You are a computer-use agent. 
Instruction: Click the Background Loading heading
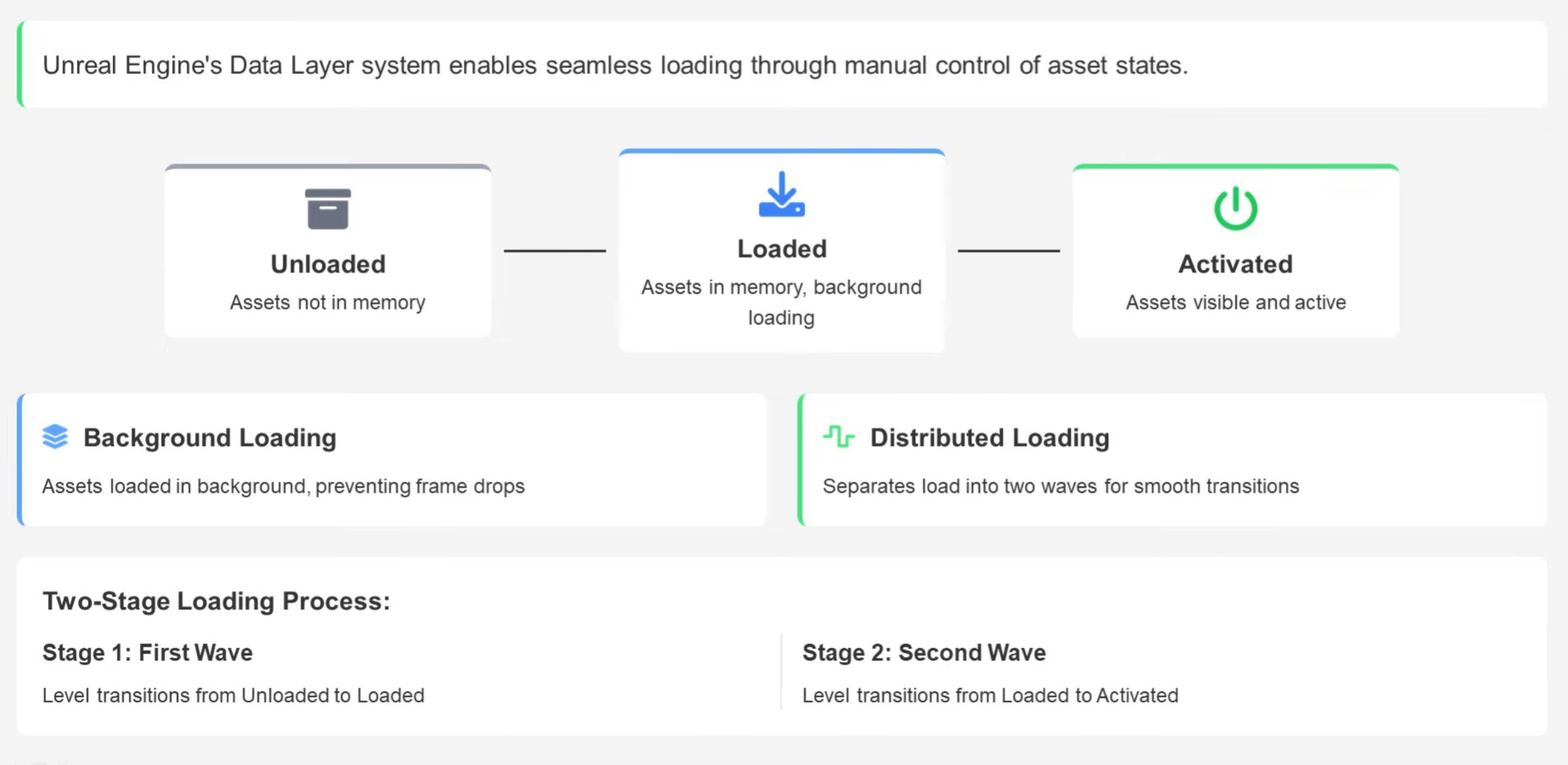click(x=210, y=438)
